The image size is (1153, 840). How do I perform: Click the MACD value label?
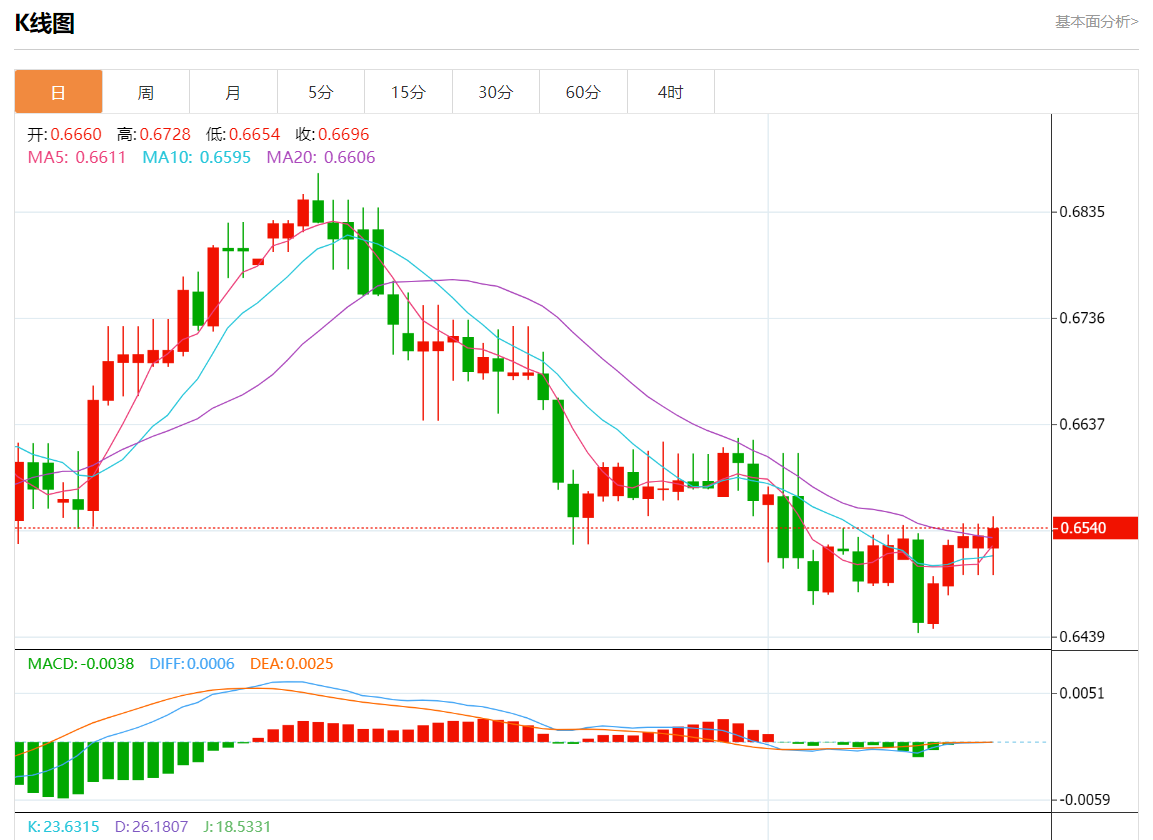[x=81, y=664]
